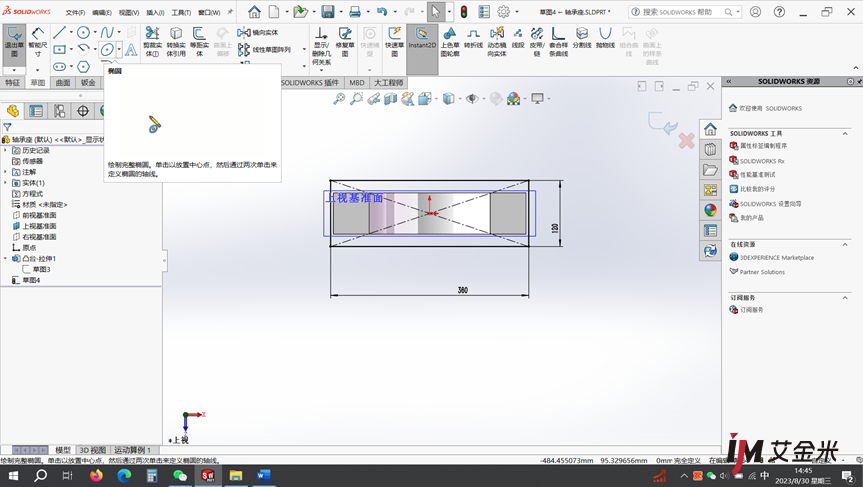The height and width of the screenshot is (487, 863).
Task: Expand the 历史记录 tree node
Action: pos(6,150)
